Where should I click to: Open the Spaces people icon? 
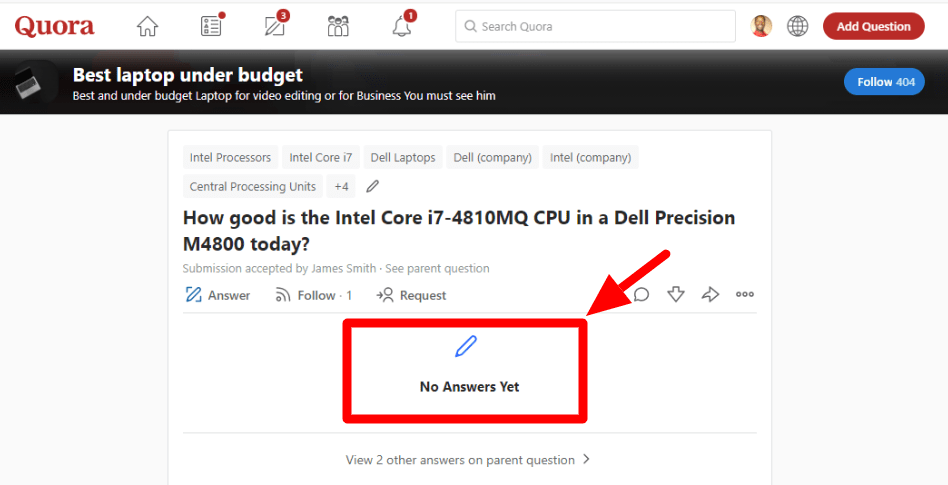tap(338, 26)
